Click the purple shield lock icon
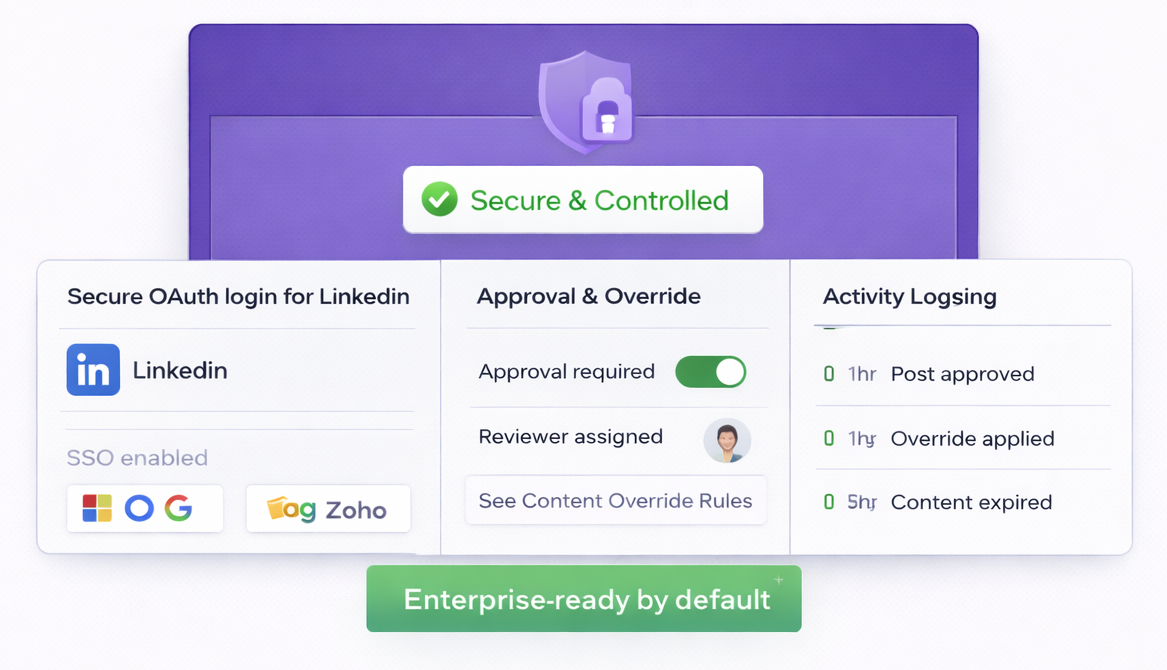The height and width of the screenshot is (670, 1167). click(x=585, y=103)
